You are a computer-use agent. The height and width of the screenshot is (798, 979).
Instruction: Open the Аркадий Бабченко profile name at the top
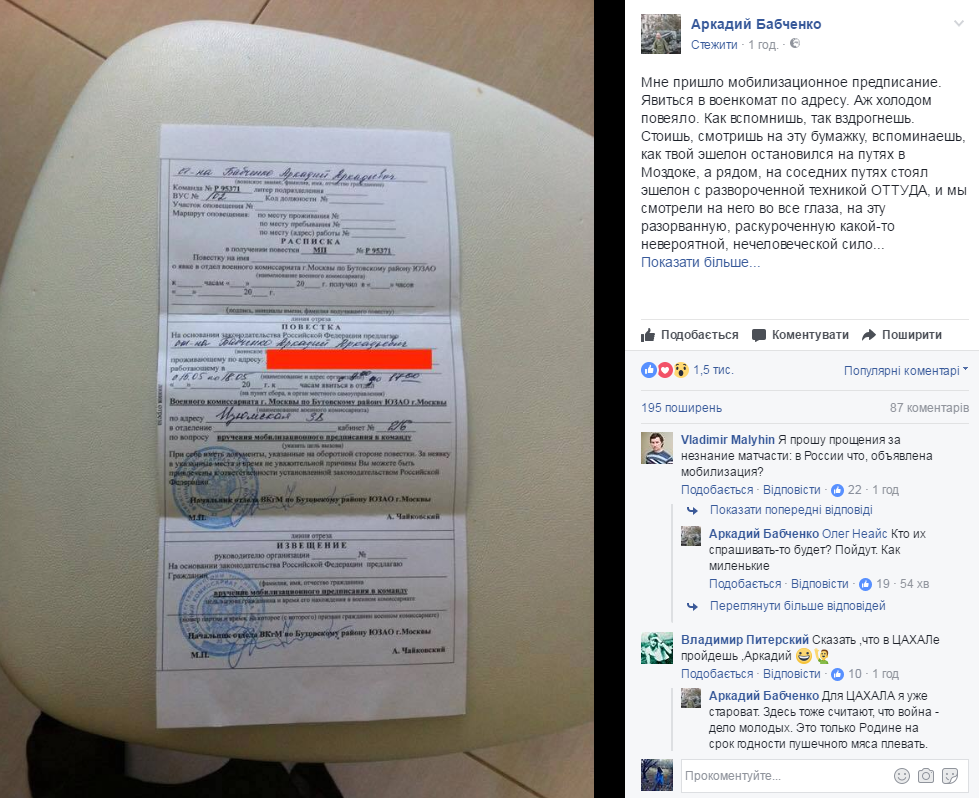tap(755, 24)
